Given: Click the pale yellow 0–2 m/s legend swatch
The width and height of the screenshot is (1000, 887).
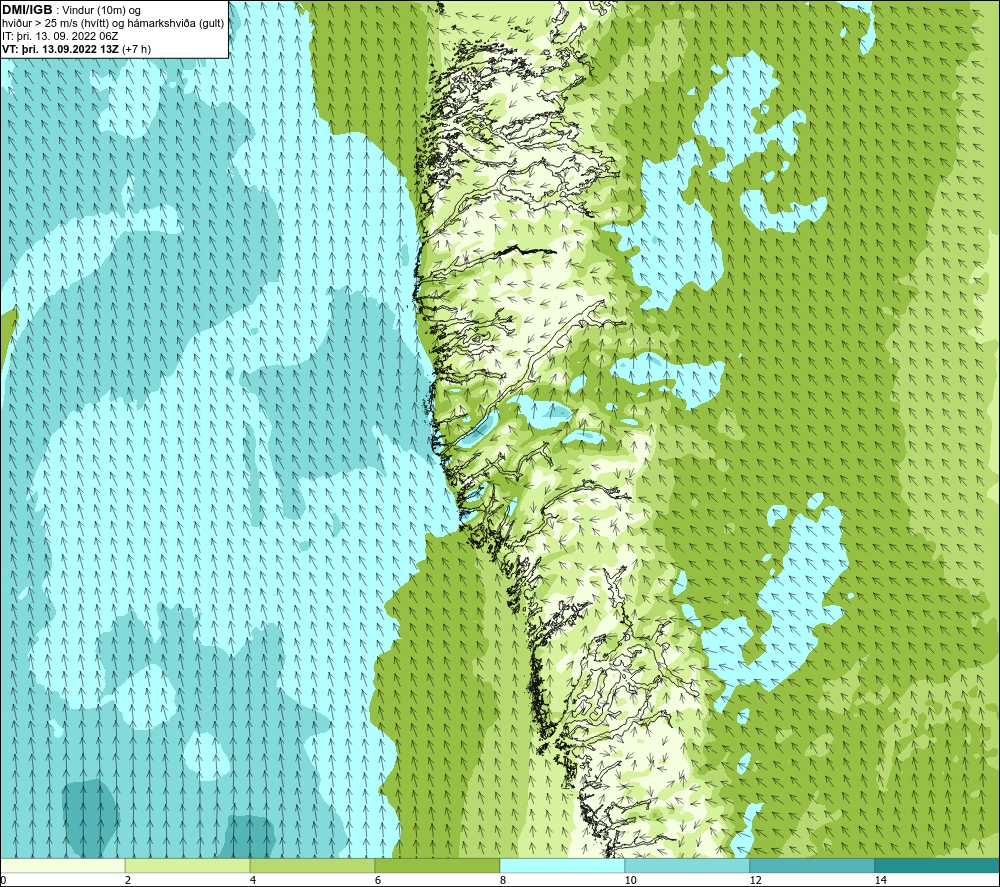Looking at the screenshot, I should click(x=62, y=866).
